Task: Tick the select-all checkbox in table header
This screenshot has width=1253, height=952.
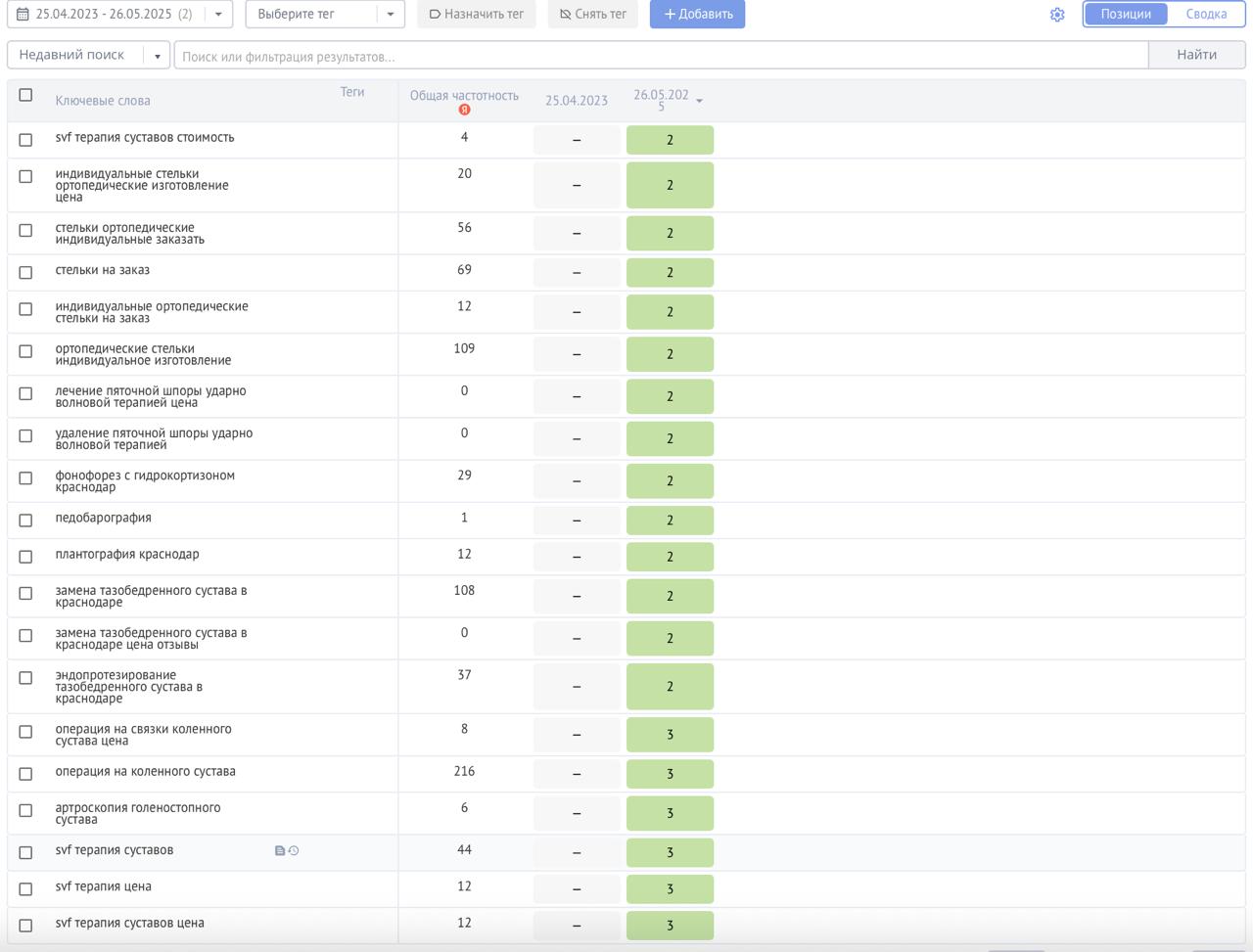Action: coord(26,95)
